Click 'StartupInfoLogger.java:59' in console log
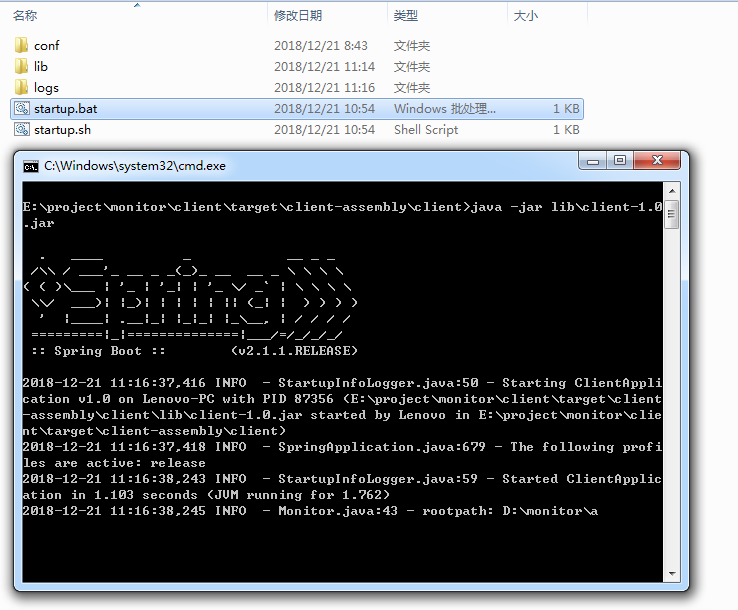Viewport: 738px width, 610px height. click(x=378, y=479)
